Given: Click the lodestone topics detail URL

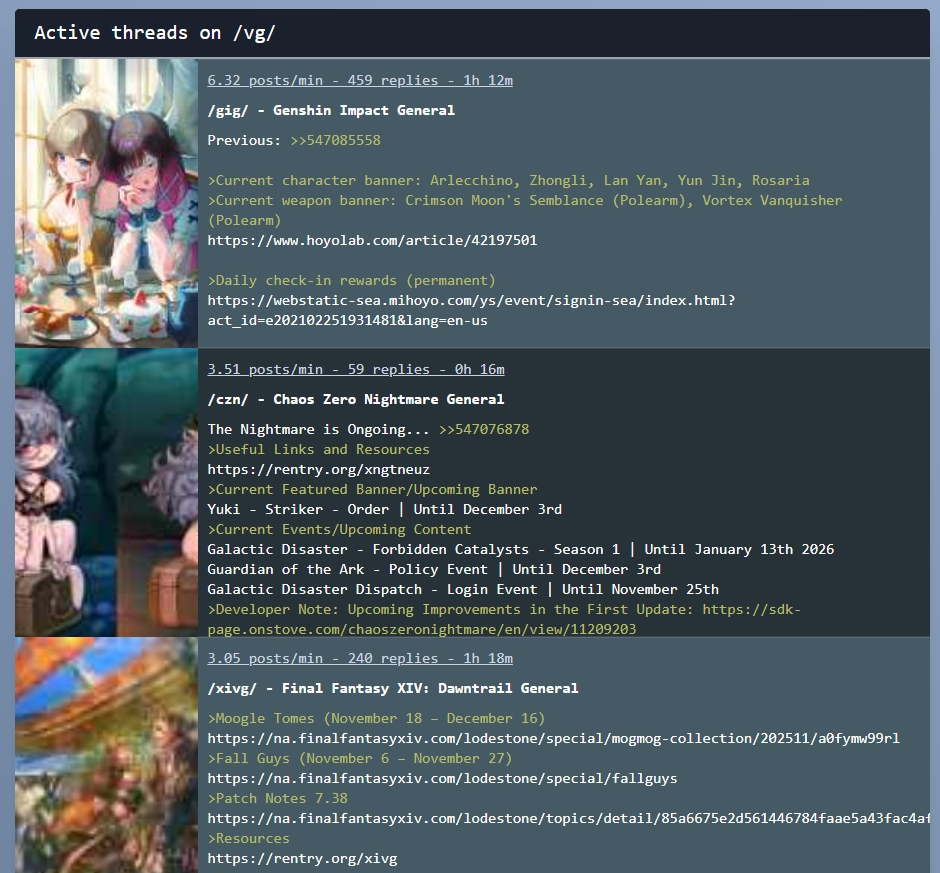Looking at the screenshot, I should pyautogui.click(x=568, y=818).
